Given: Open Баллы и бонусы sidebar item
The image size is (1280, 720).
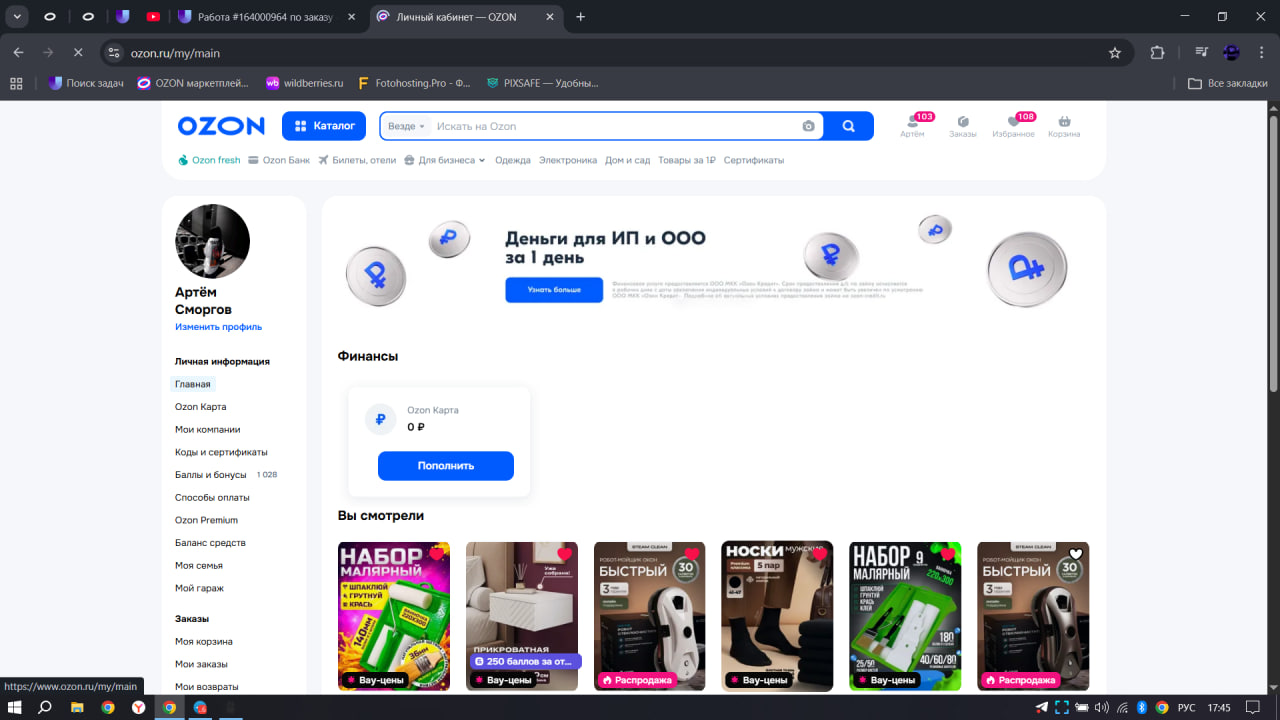Looking at the screenshot, I should click(x=211, y=475).
